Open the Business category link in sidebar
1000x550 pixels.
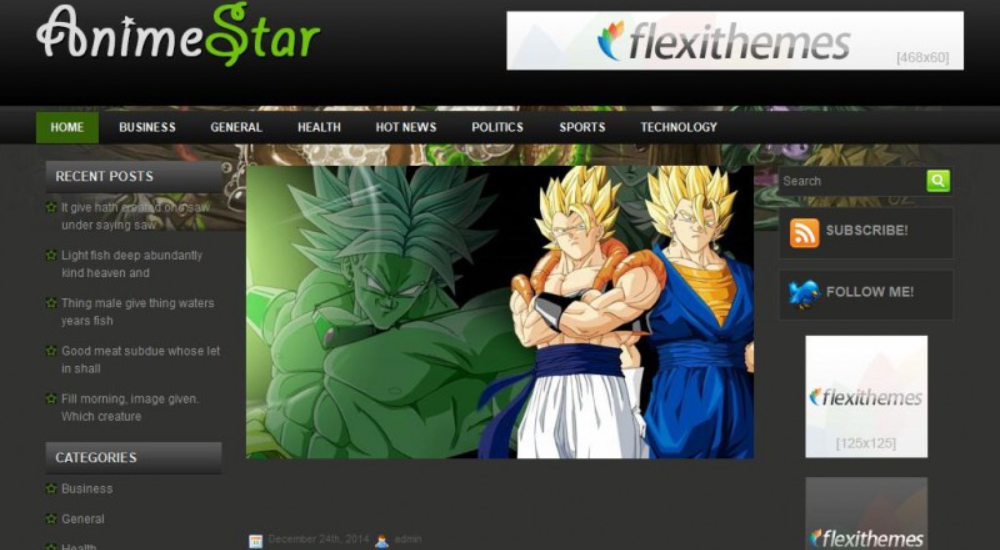tap(87, 489)
